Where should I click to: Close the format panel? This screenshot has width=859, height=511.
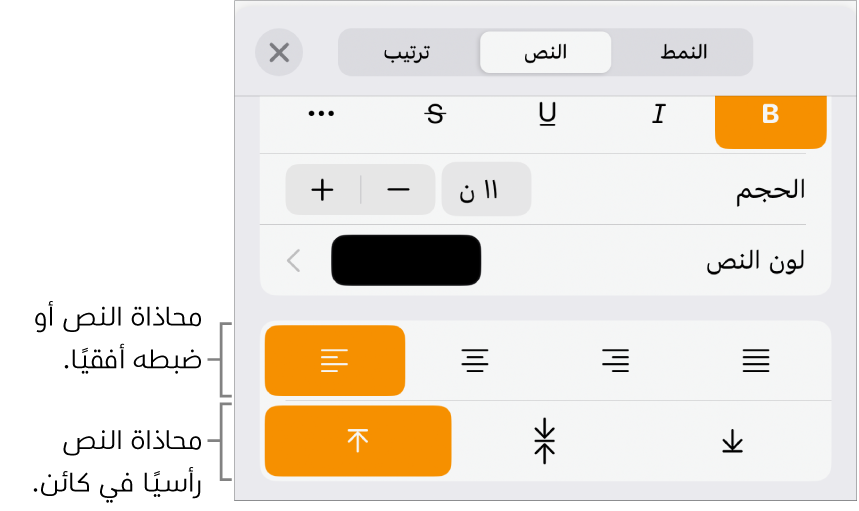279,53
